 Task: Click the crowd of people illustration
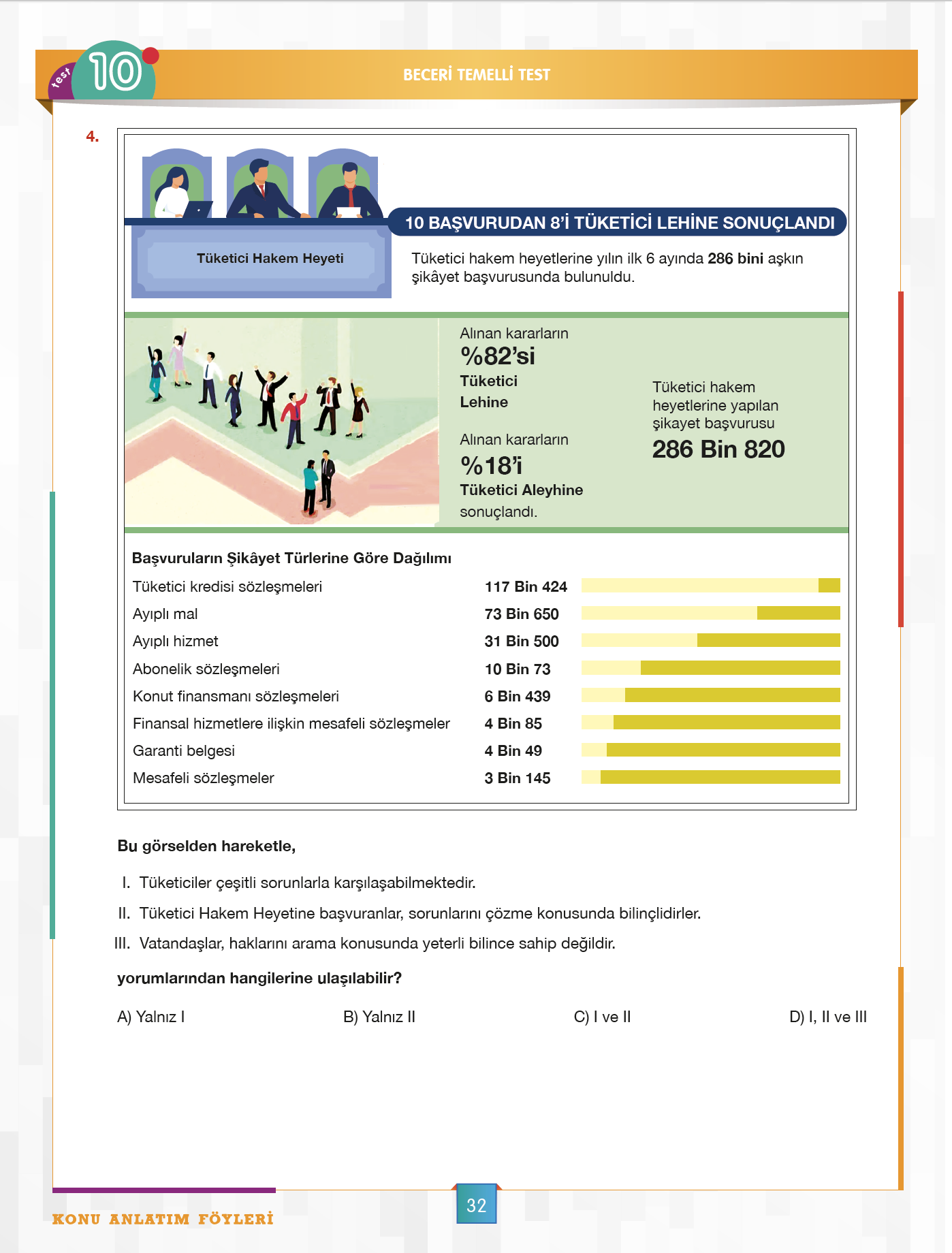coord(281,422)
